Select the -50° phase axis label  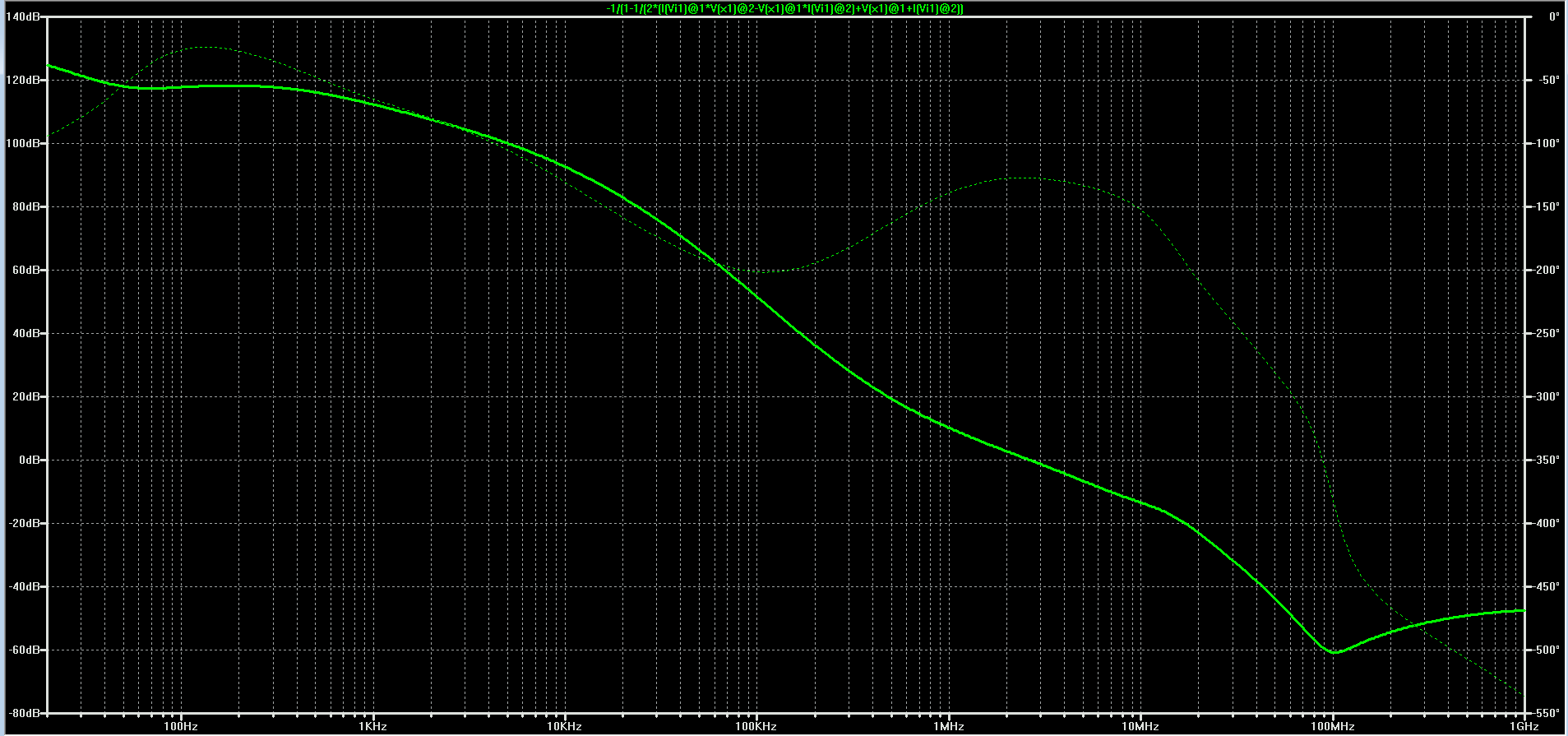(x=1547, y=80)
